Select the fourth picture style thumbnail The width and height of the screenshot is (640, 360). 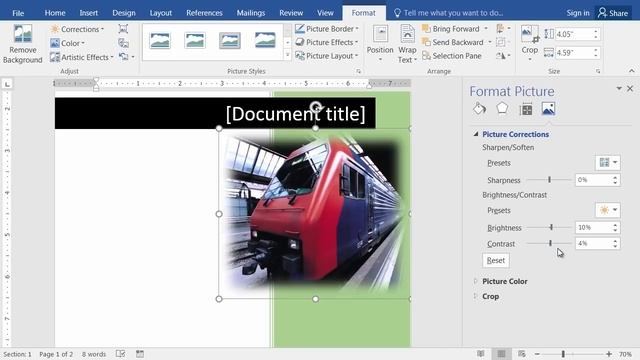[x=265, y=41]
